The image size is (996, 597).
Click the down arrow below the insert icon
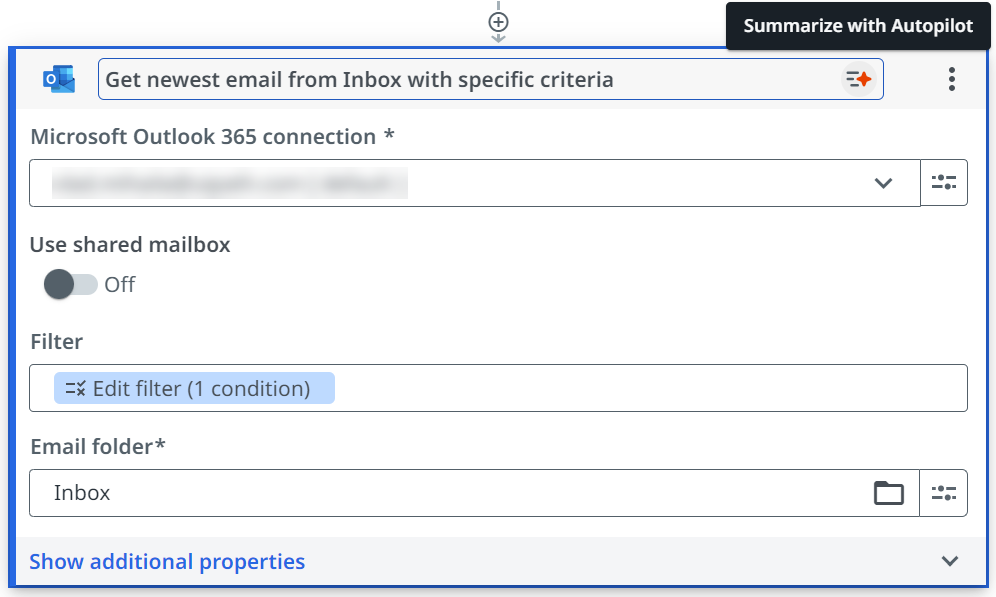[x=497, y=36]
